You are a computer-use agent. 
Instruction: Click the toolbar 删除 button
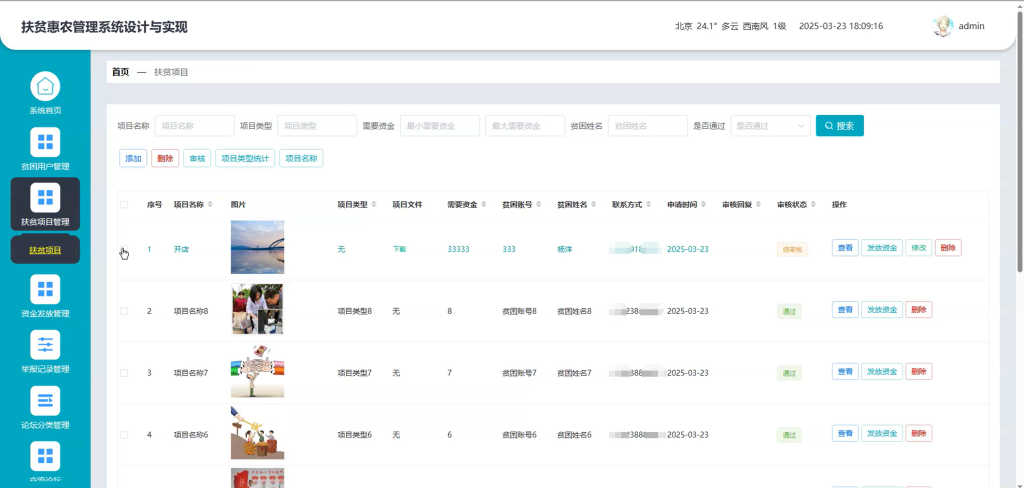pyautogui.click(x=165, y=158)
